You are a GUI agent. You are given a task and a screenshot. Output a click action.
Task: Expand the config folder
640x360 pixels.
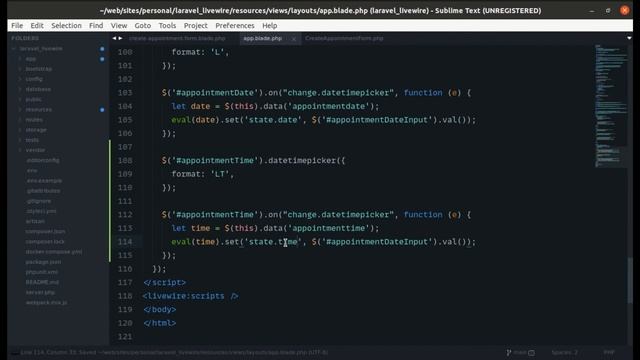(20, 79)
